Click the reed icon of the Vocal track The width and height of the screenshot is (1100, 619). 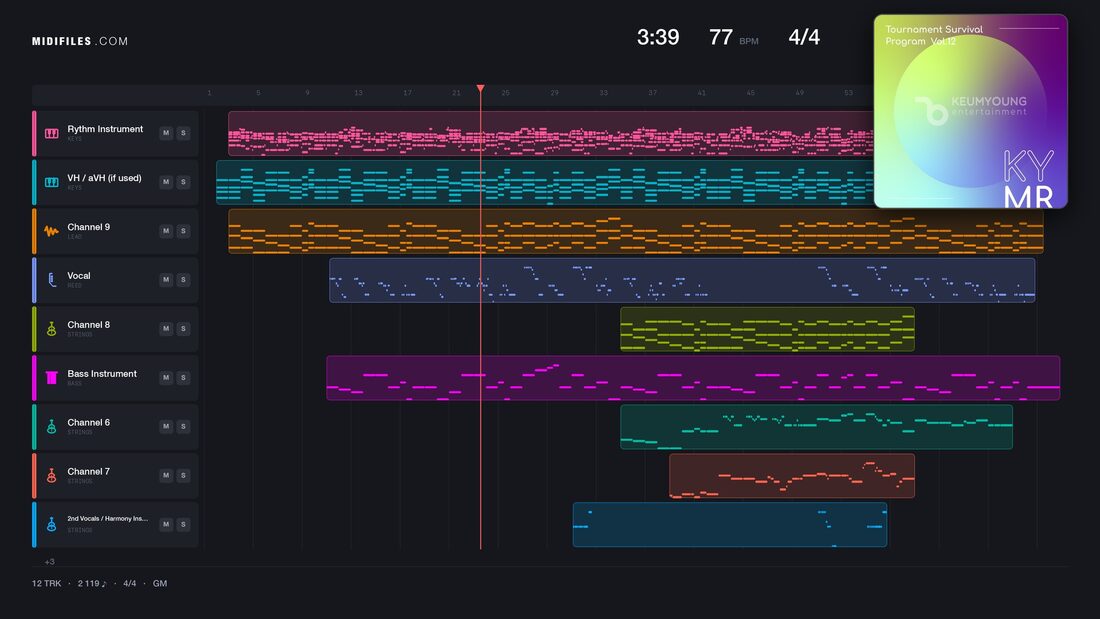tap(51, 280)
